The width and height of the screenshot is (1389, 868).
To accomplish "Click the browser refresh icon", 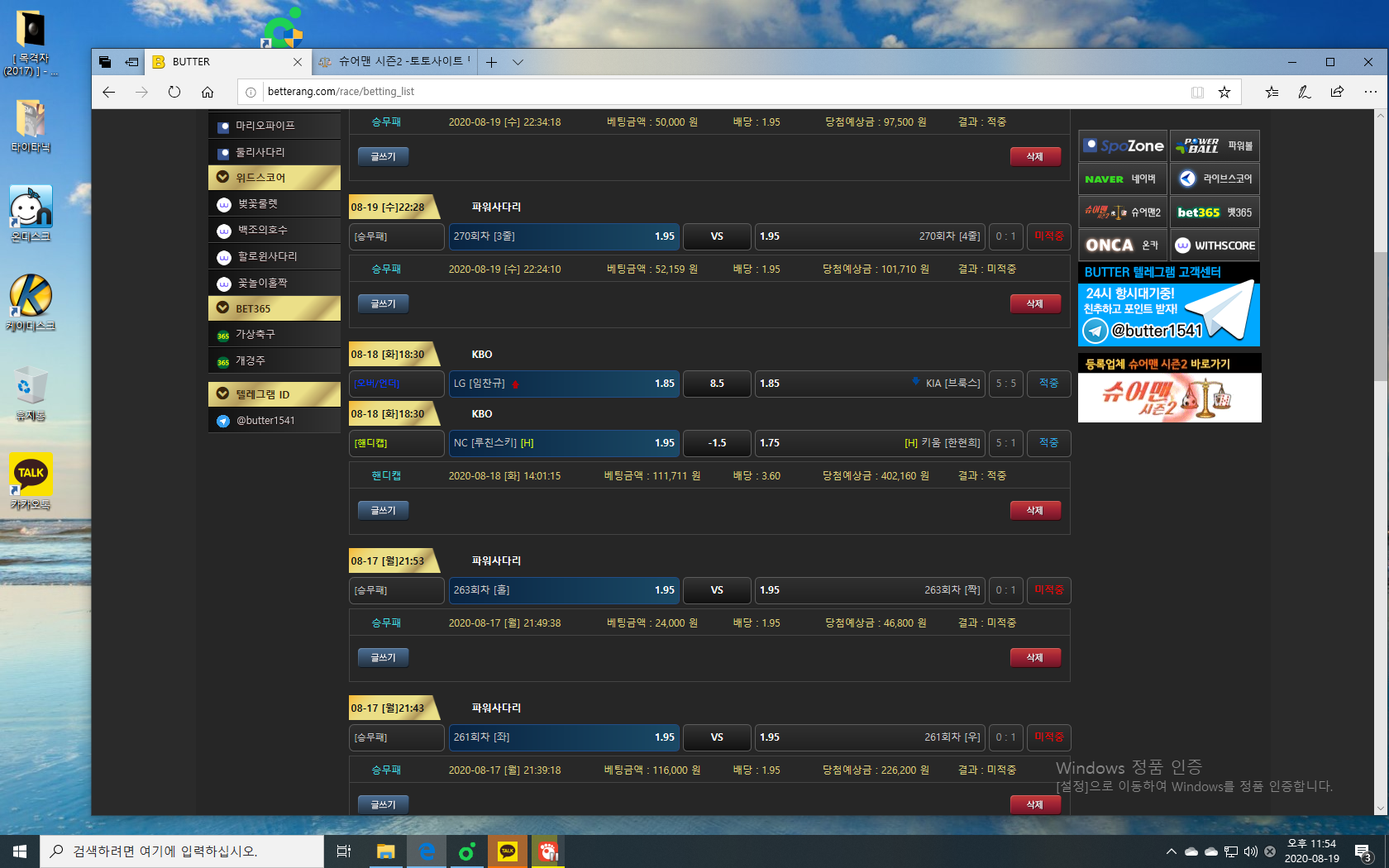I will pos(174,92).
